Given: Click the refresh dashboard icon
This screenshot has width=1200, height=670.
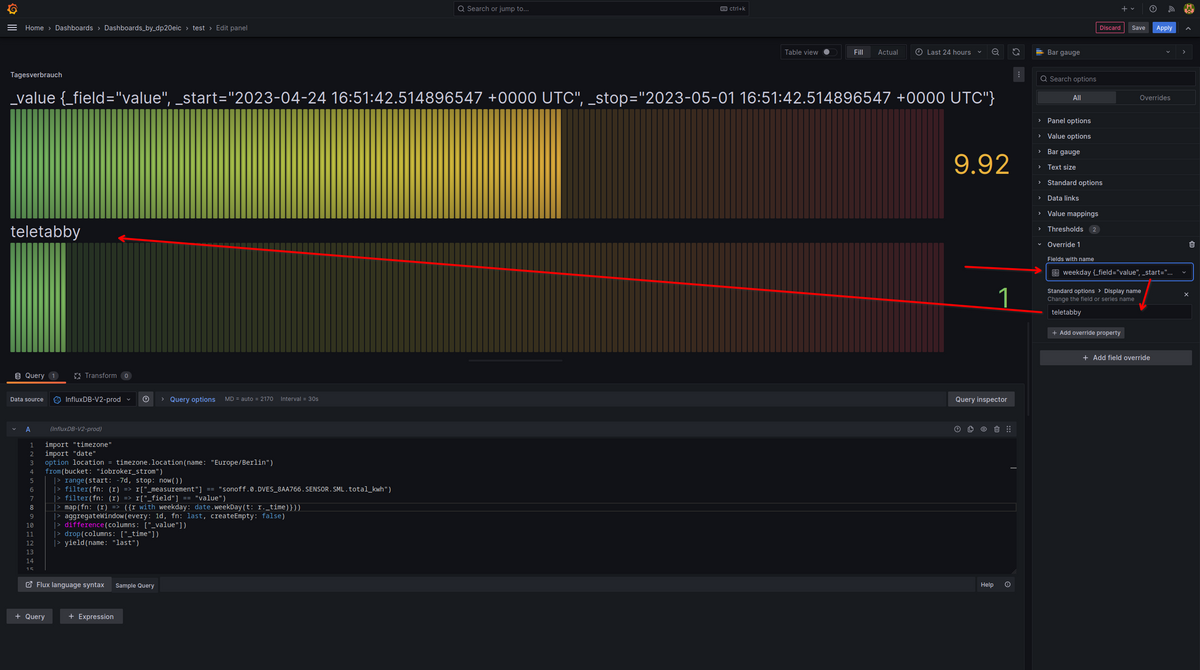Looking at the screenshot, I should 1016,52.
